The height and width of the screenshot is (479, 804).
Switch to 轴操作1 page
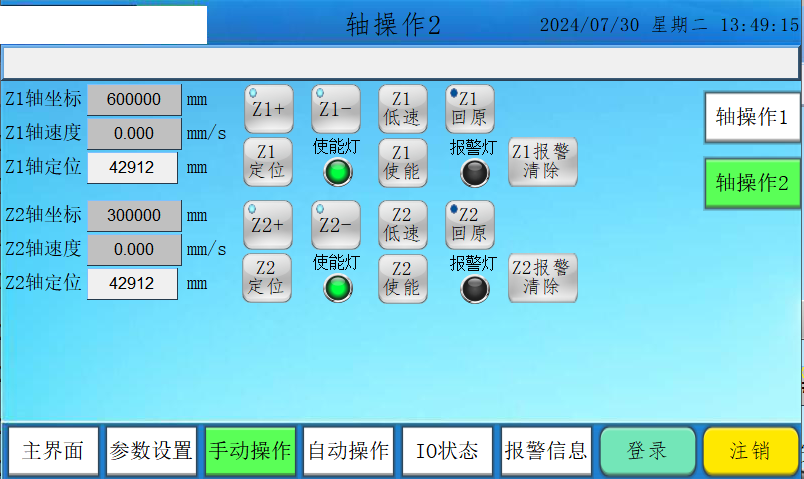(x=752, y=118)
